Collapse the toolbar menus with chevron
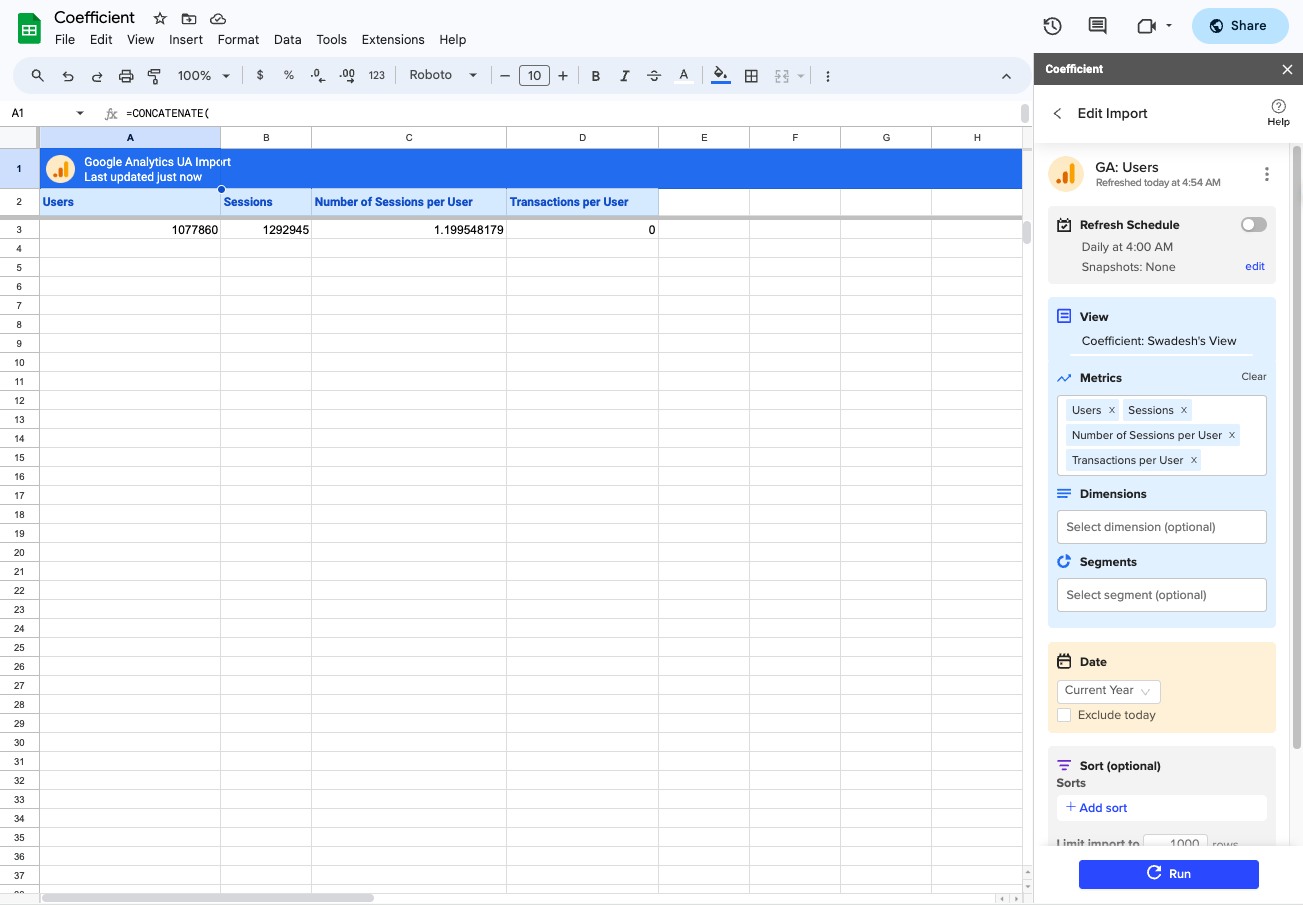This screenshot has height=905, width=1303. (1006, 76)
